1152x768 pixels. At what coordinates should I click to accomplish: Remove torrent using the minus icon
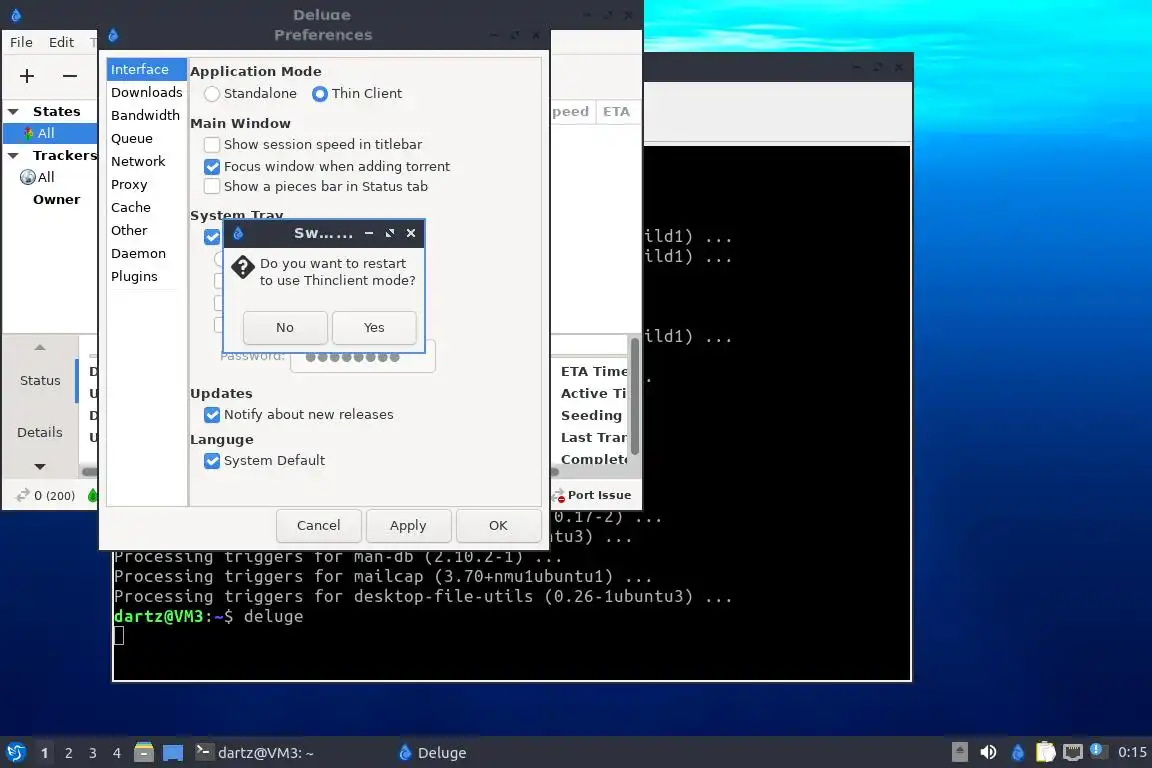tap(70, 76)
